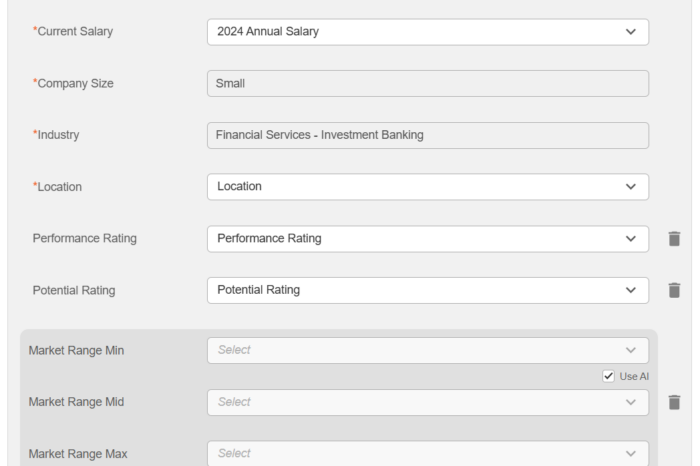
Task: Remove the Market Range group via trash icon
Action: click(x=674, y=402)
